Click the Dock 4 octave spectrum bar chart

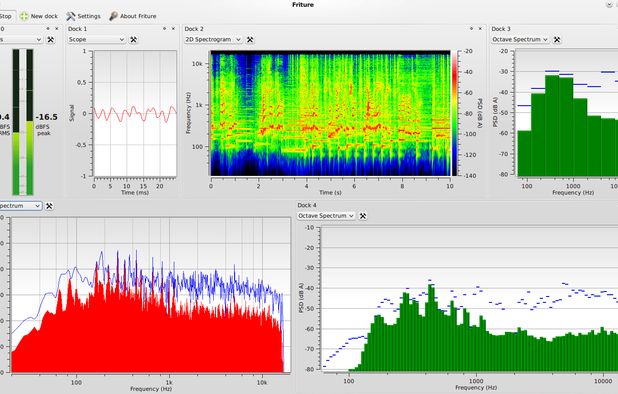click(x=469, y=299)
